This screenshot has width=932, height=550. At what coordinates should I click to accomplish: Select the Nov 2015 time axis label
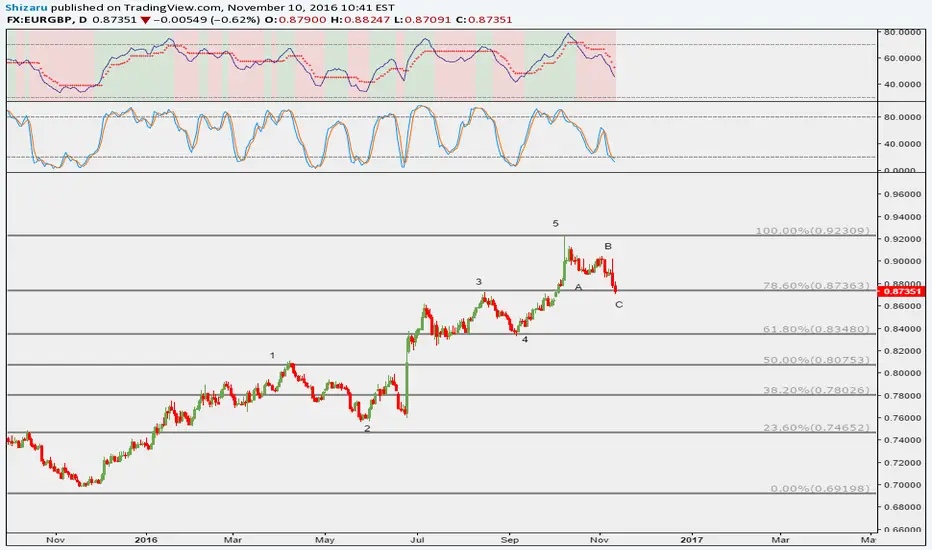pyautogui.click(x=55, y=540)
